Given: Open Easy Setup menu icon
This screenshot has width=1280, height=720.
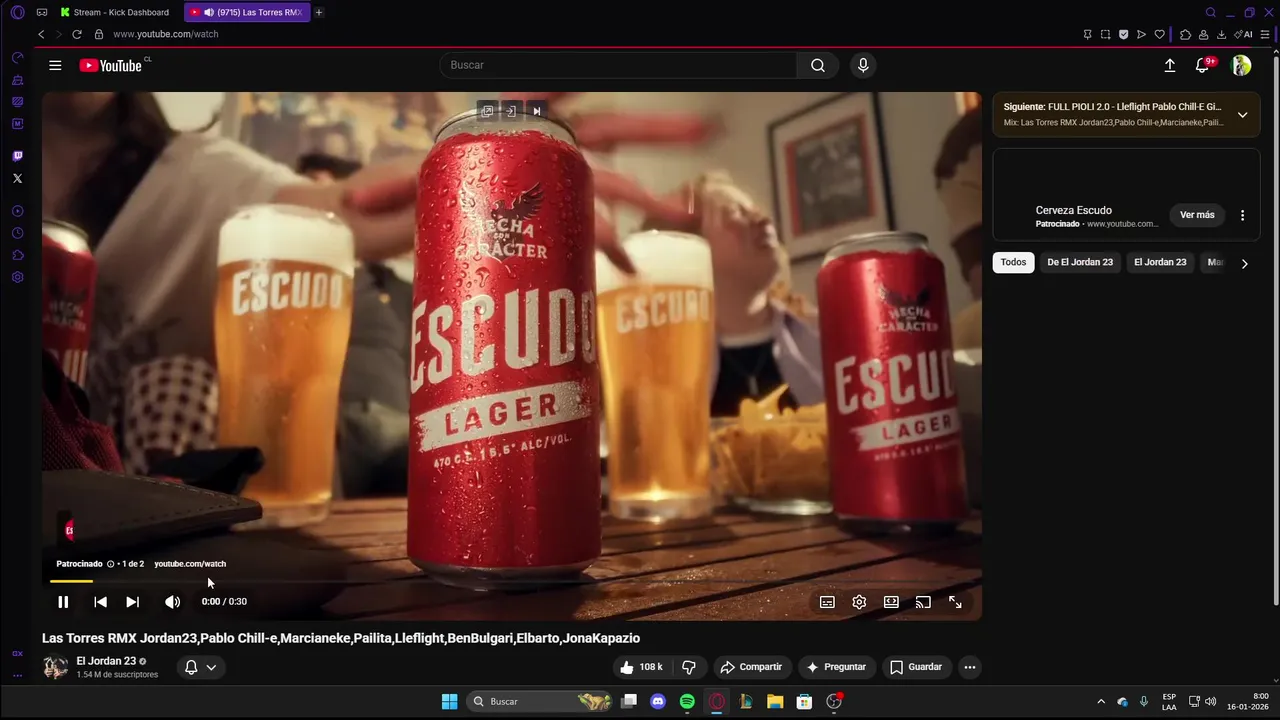Looking at the screenshot, I should (1265, 34).
